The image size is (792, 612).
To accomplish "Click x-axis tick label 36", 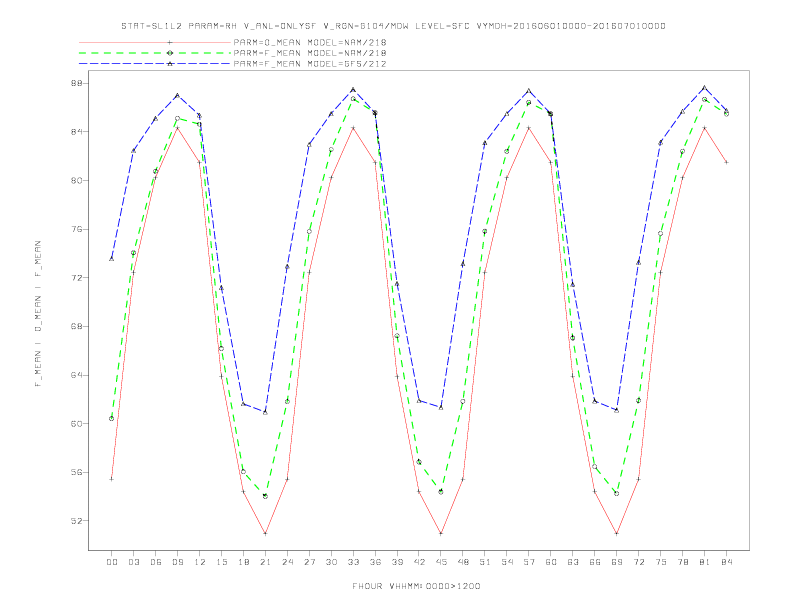I will pos(375,562).
